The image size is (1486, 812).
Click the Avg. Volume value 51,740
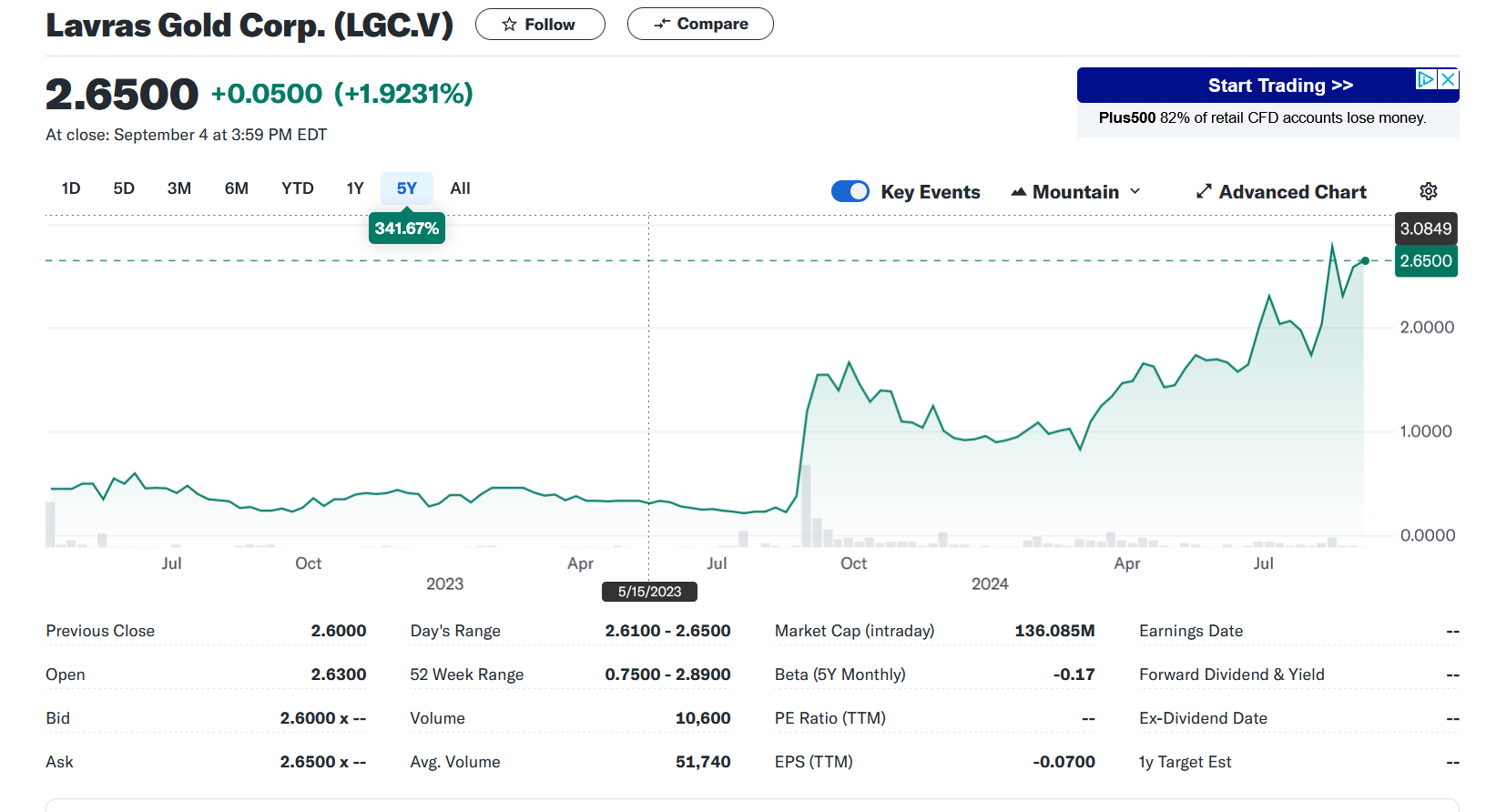coord(703,762)
